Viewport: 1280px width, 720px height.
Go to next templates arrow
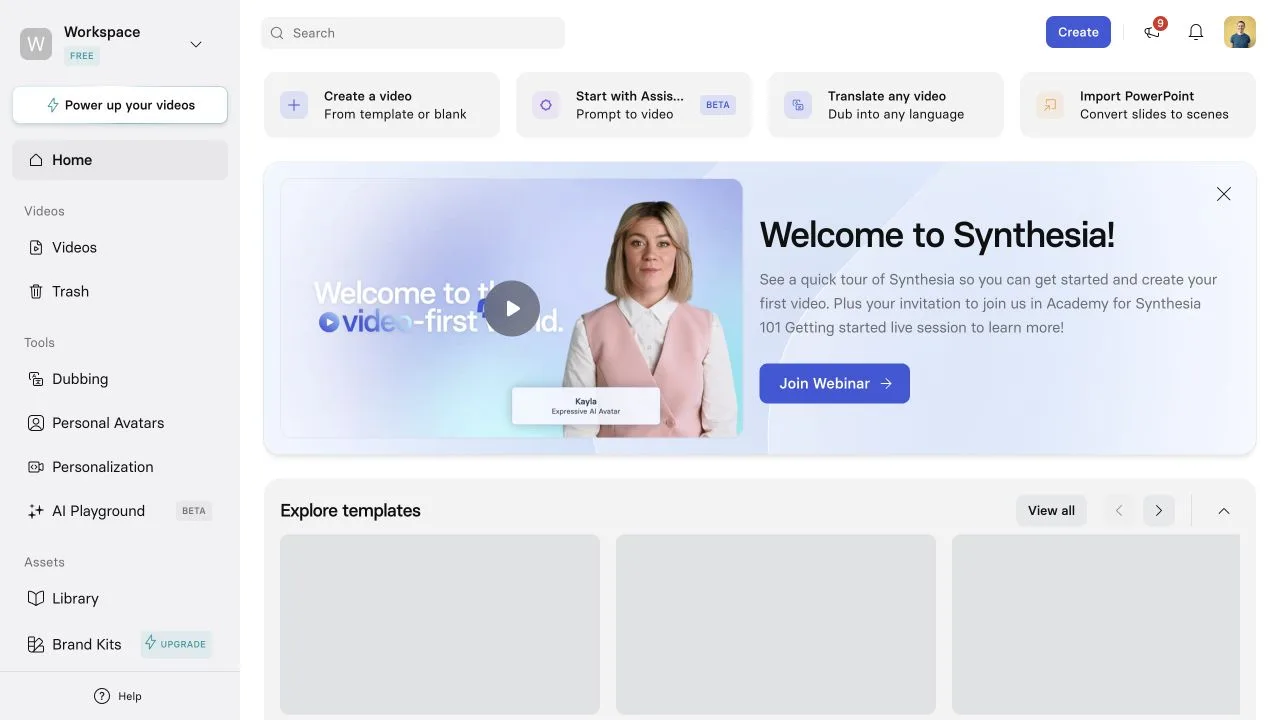coord(1159,510)
